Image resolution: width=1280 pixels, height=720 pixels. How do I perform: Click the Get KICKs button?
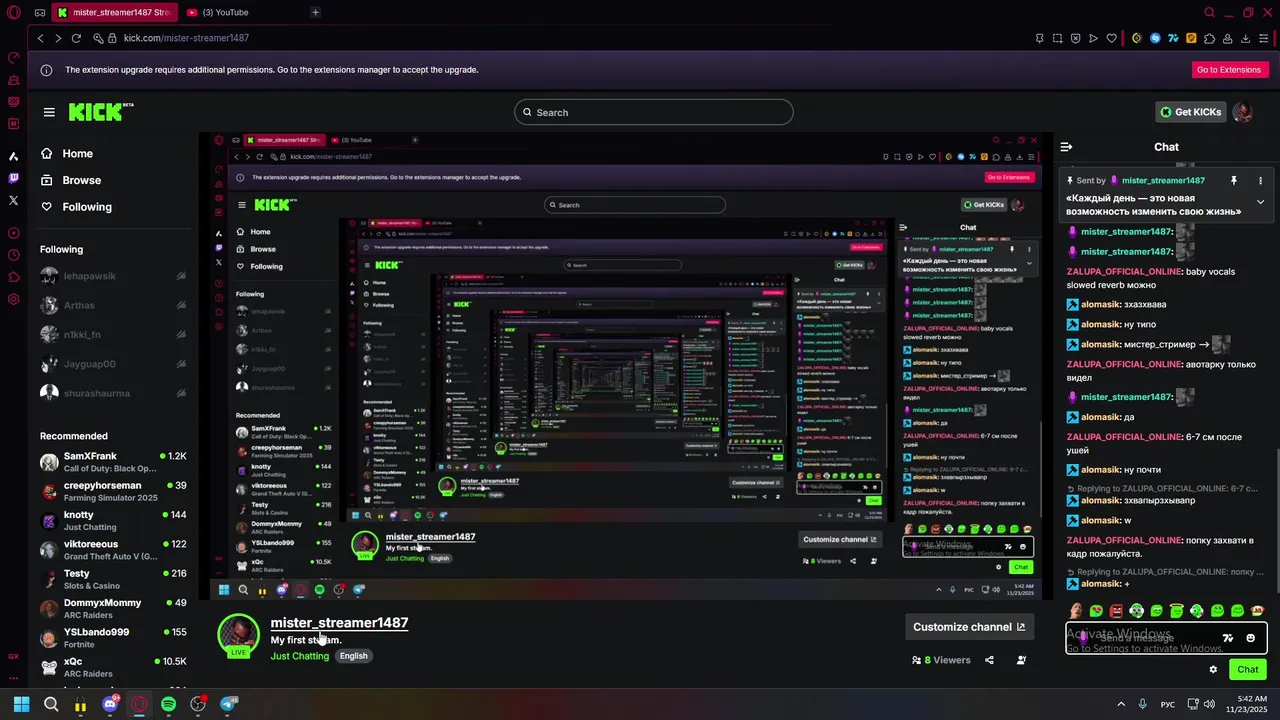click(1191, 112)
